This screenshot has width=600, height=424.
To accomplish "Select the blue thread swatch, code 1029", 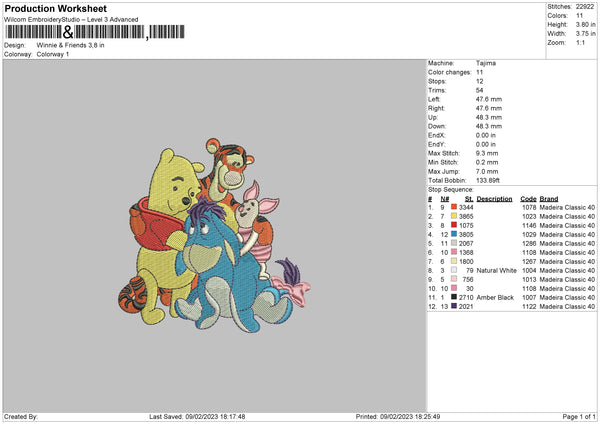I will click(454, 234).
